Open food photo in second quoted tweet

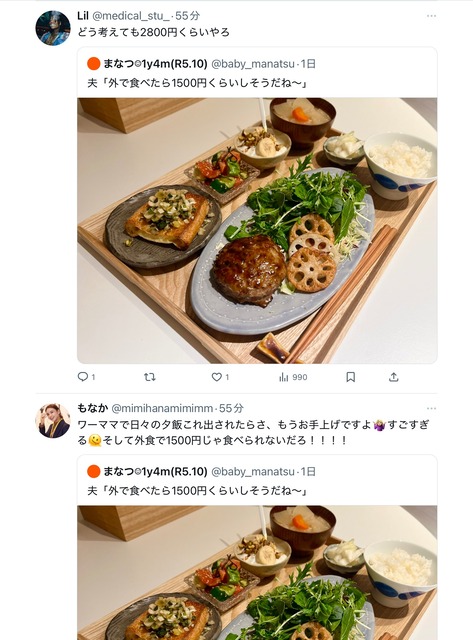(x=257, y=573)
